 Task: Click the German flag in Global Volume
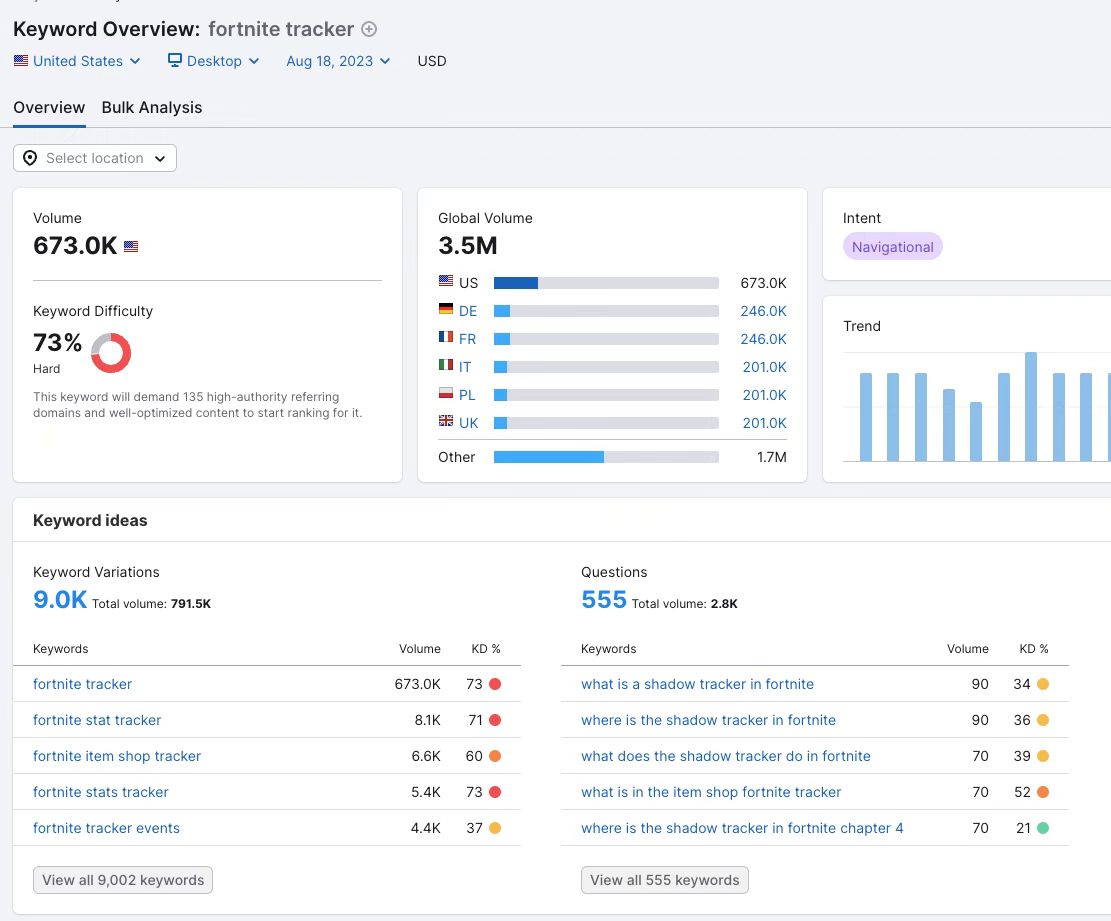(x=446, y=309)
